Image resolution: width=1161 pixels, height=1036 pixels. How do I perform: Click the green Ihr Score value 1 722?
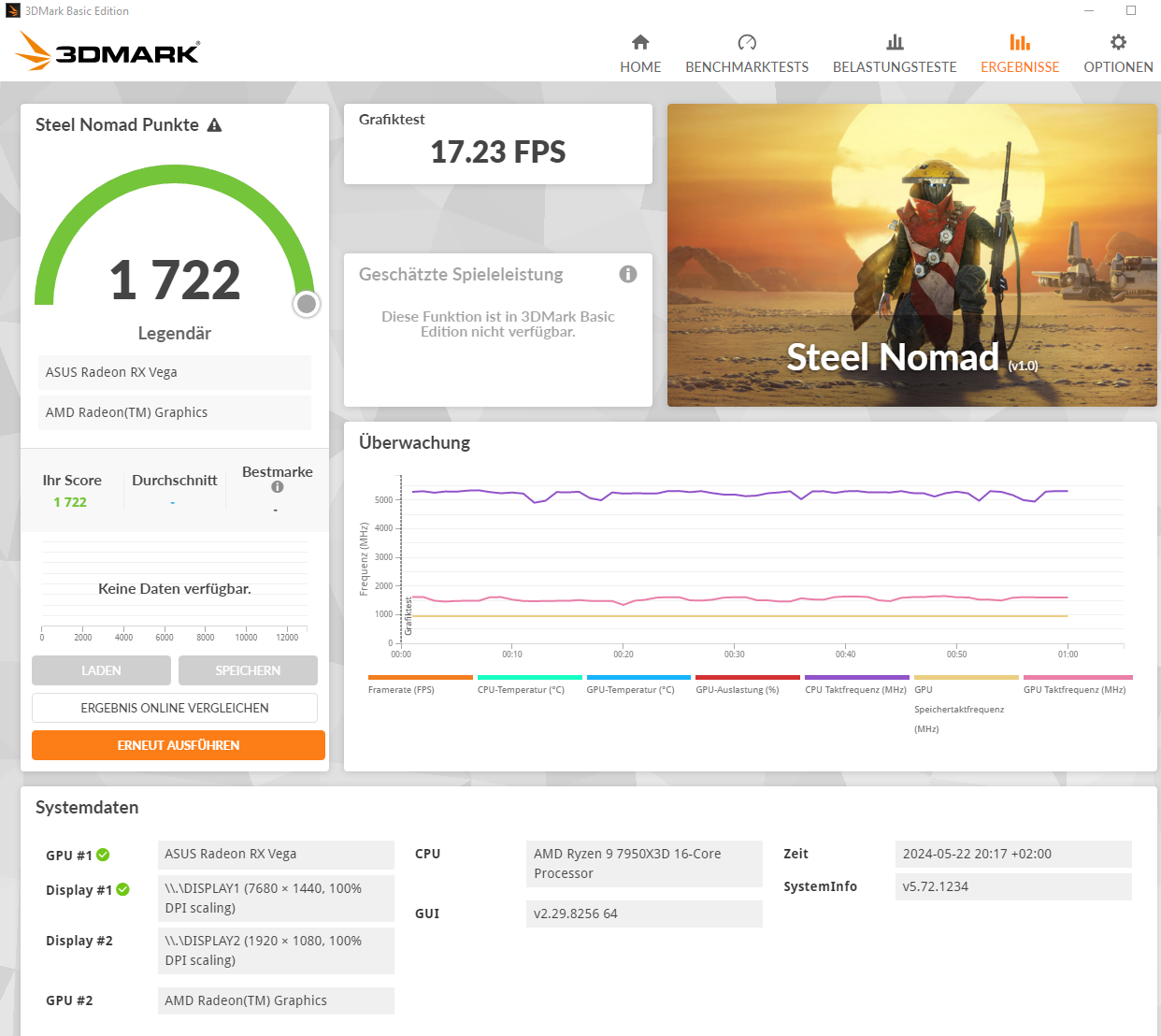(x=70, y=502)
